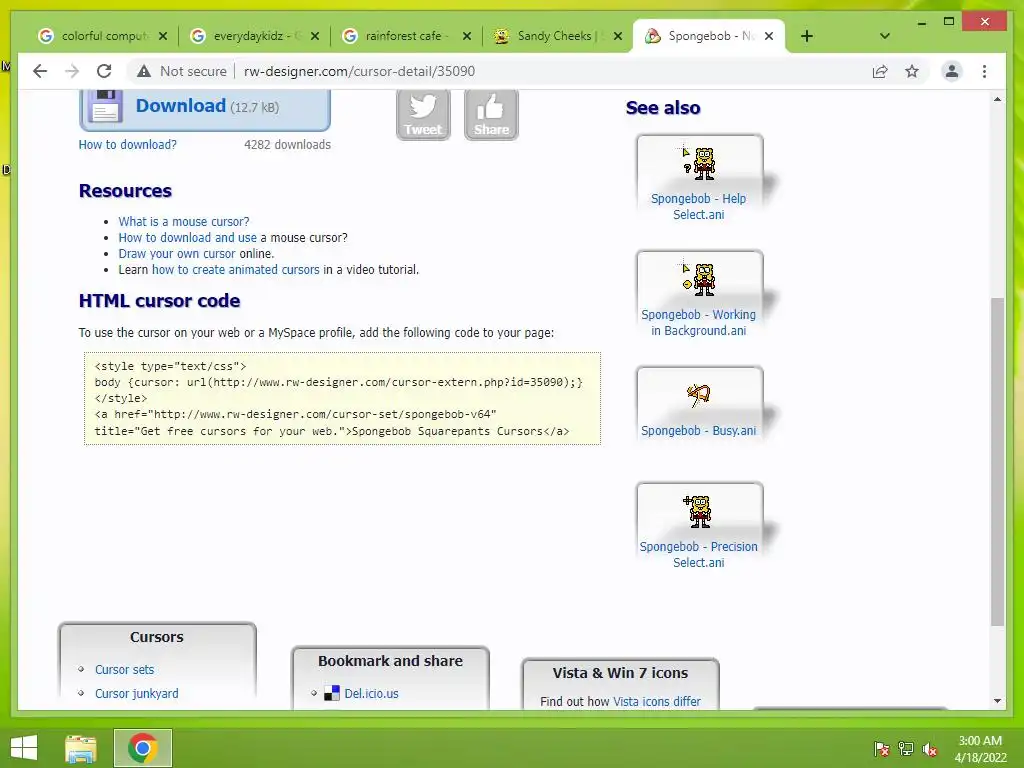Reload the page with the refresh icon
Screen dimensions: 1024x768
[104, 71]
